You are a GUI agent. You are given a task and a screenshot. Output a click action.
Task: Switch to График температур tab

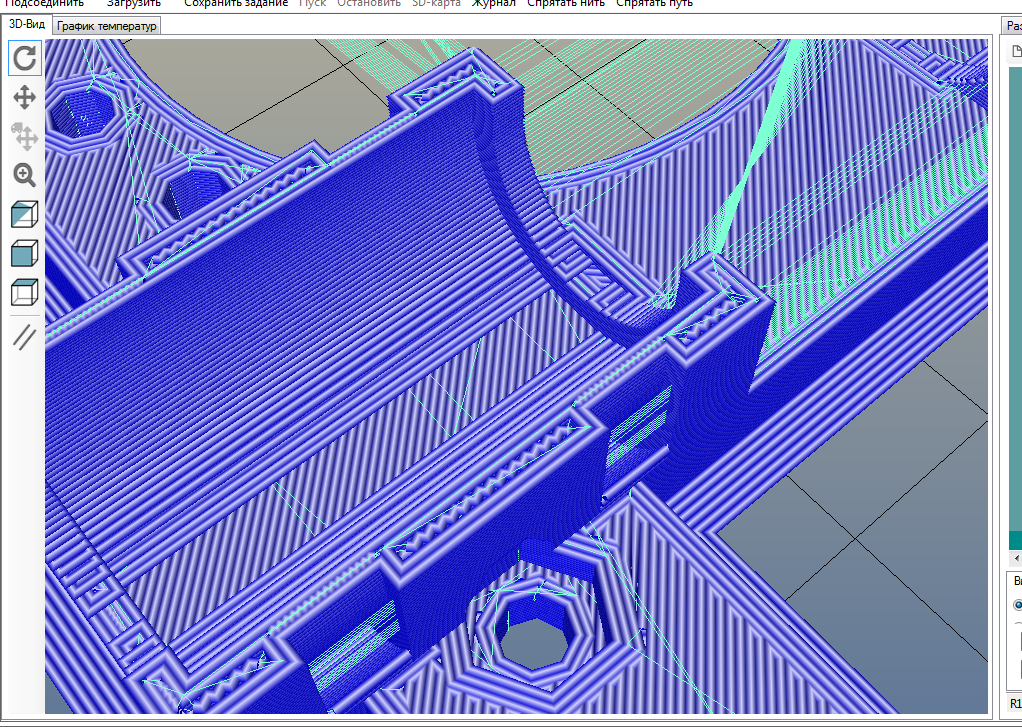107,27
